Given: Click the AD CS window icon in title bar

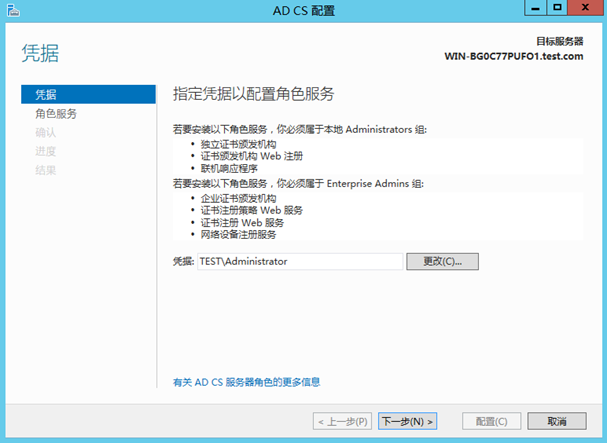Looking at the screenshot, I should tap(13, 10).
